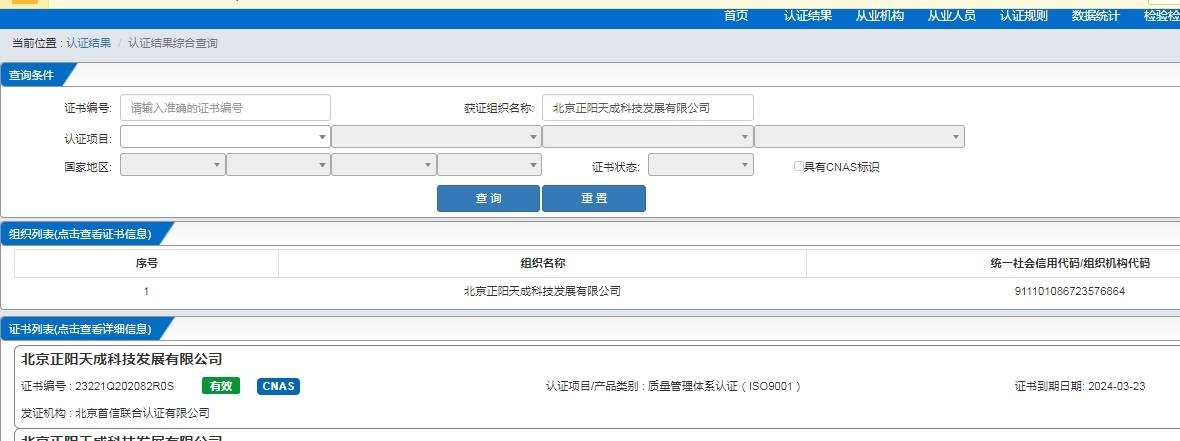Focus the 证书编号 input field

[225, 108]
